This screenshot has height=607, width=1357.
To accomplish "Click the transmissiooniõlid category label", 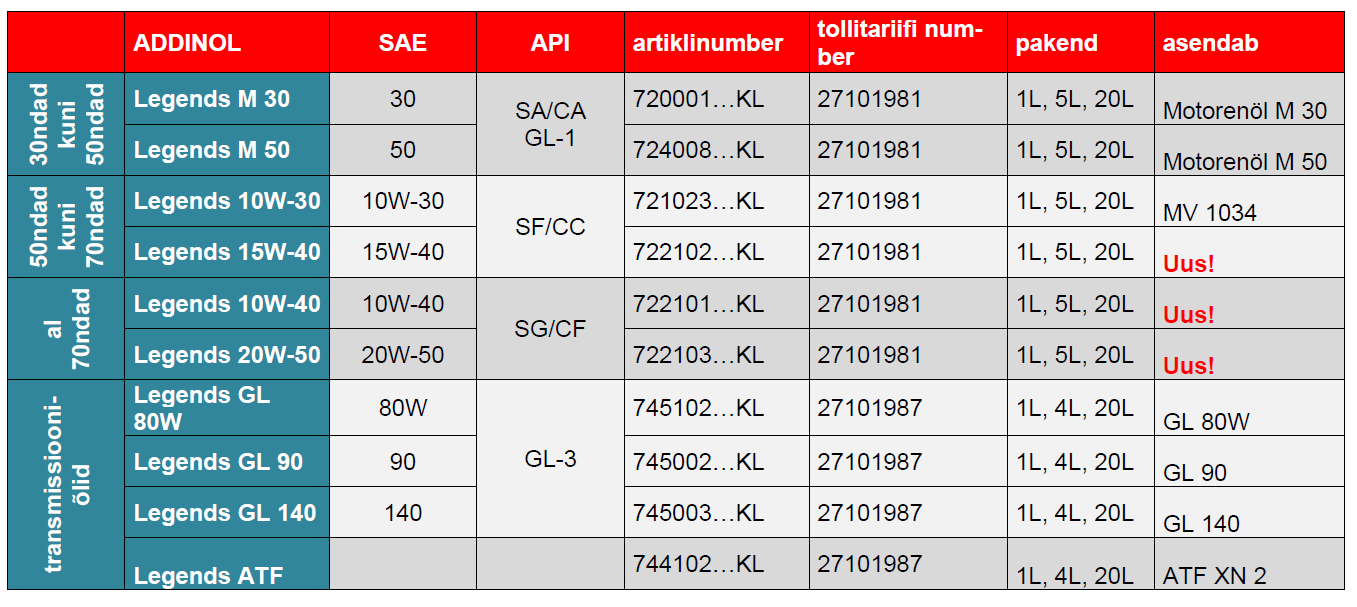I will [66, 484].
